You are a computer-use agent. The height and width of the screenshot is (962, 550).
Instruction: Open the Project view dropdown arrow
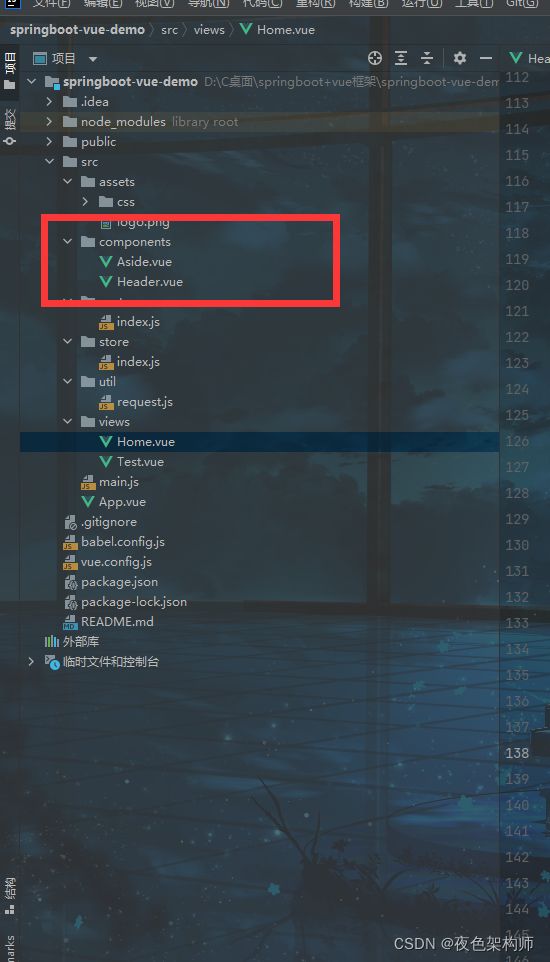click(93, 60)
